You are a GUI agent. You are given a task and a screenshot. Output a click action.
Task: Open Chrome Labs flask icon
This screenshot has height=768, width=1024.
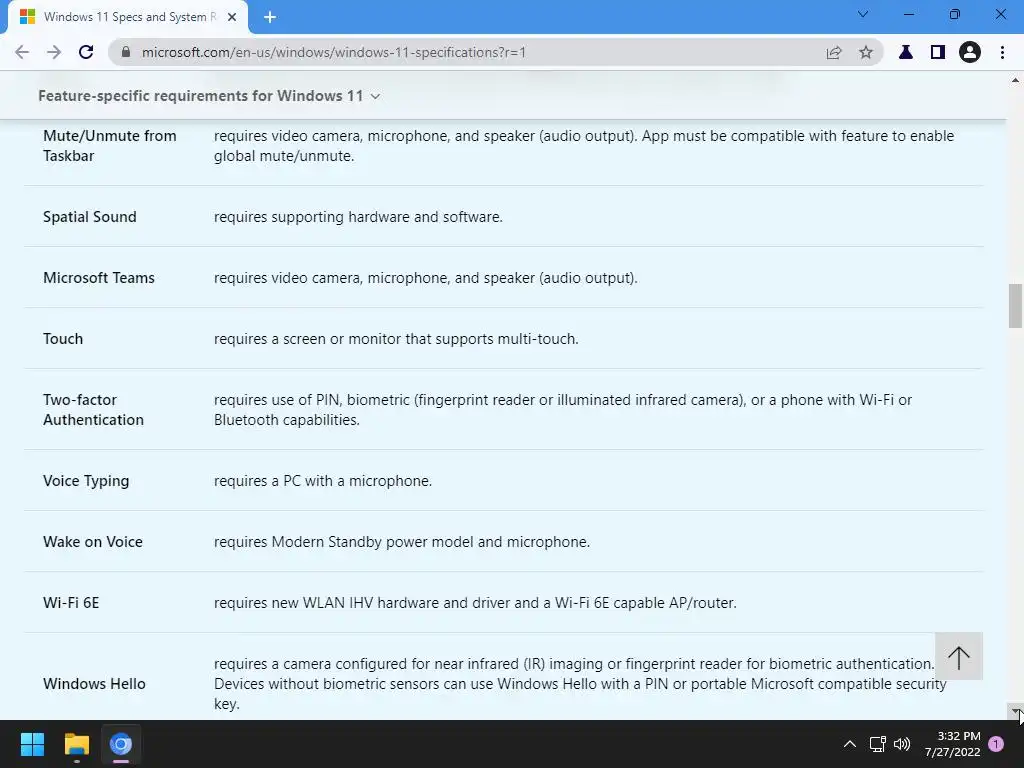point(906,52)
